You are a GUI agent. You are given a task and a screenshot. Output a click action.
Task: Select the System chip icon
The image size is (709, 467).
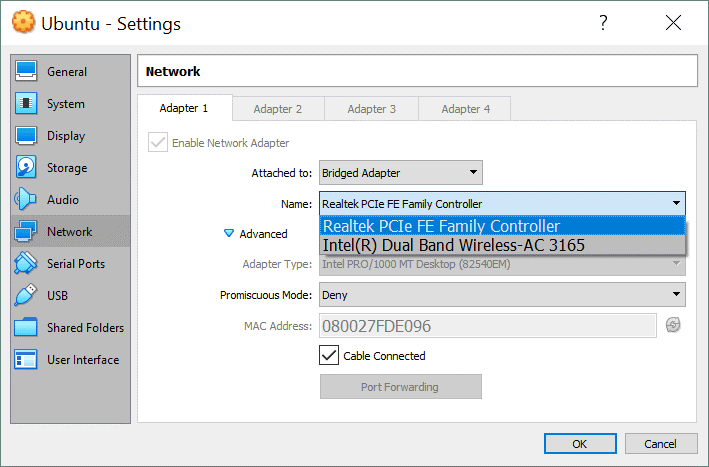pos(27,104)
